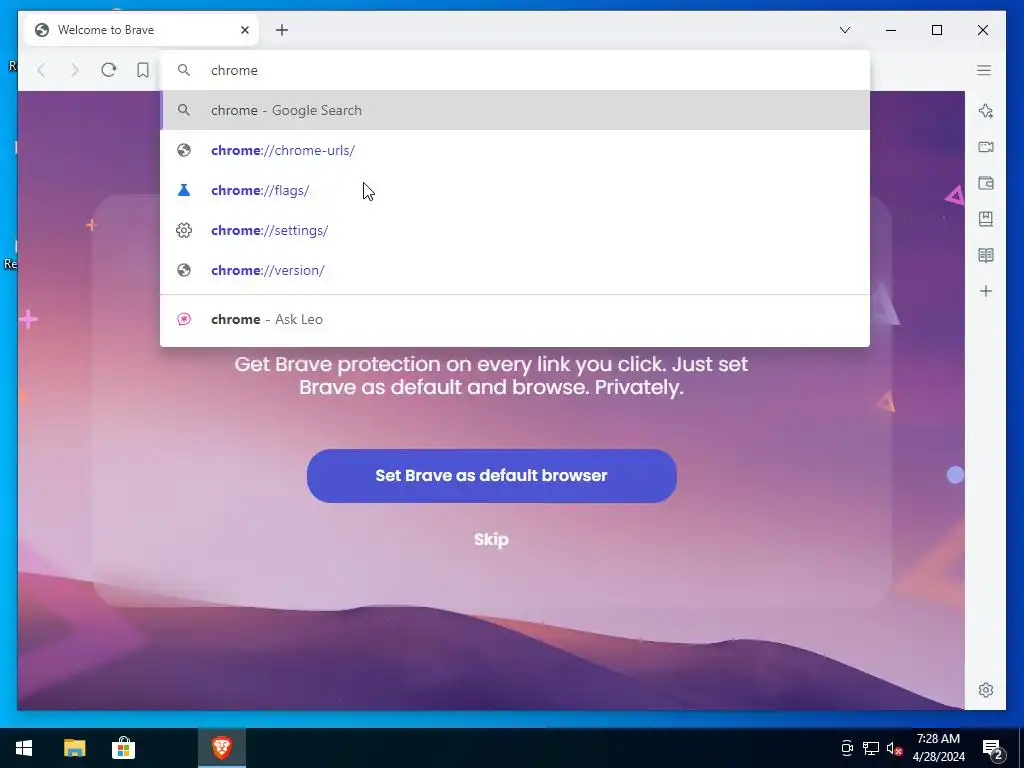The width and height of the screenshot is (1024, 768).
Task: Expand the tab search dropdown arrow
Action: [x=844, y=30]
